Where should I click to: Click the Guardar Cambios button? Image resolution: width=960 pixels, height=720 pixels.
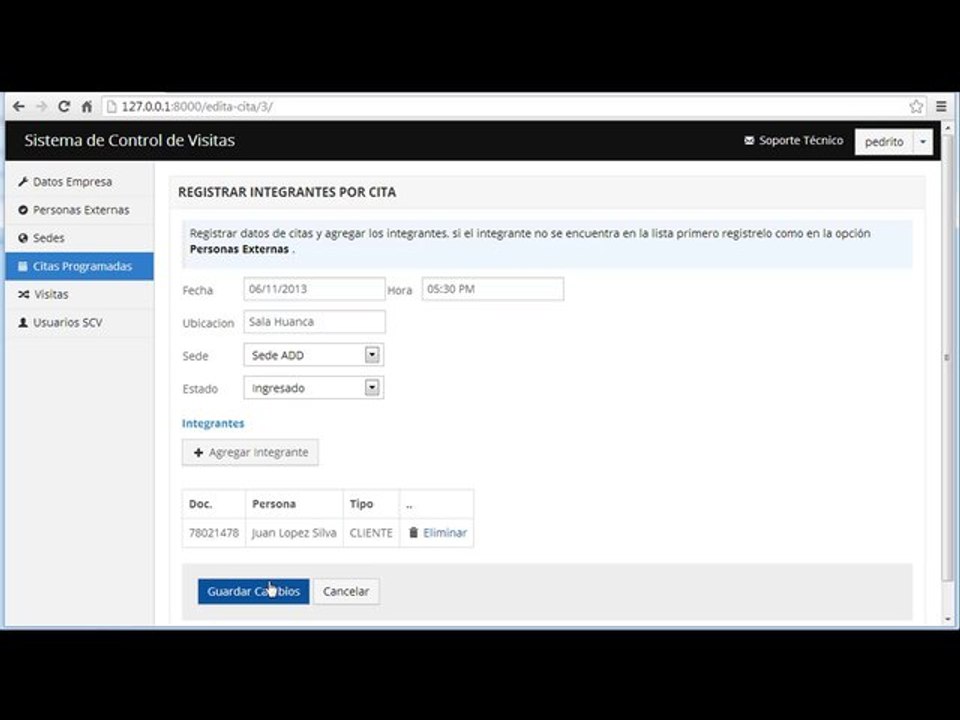pos(253,591)
